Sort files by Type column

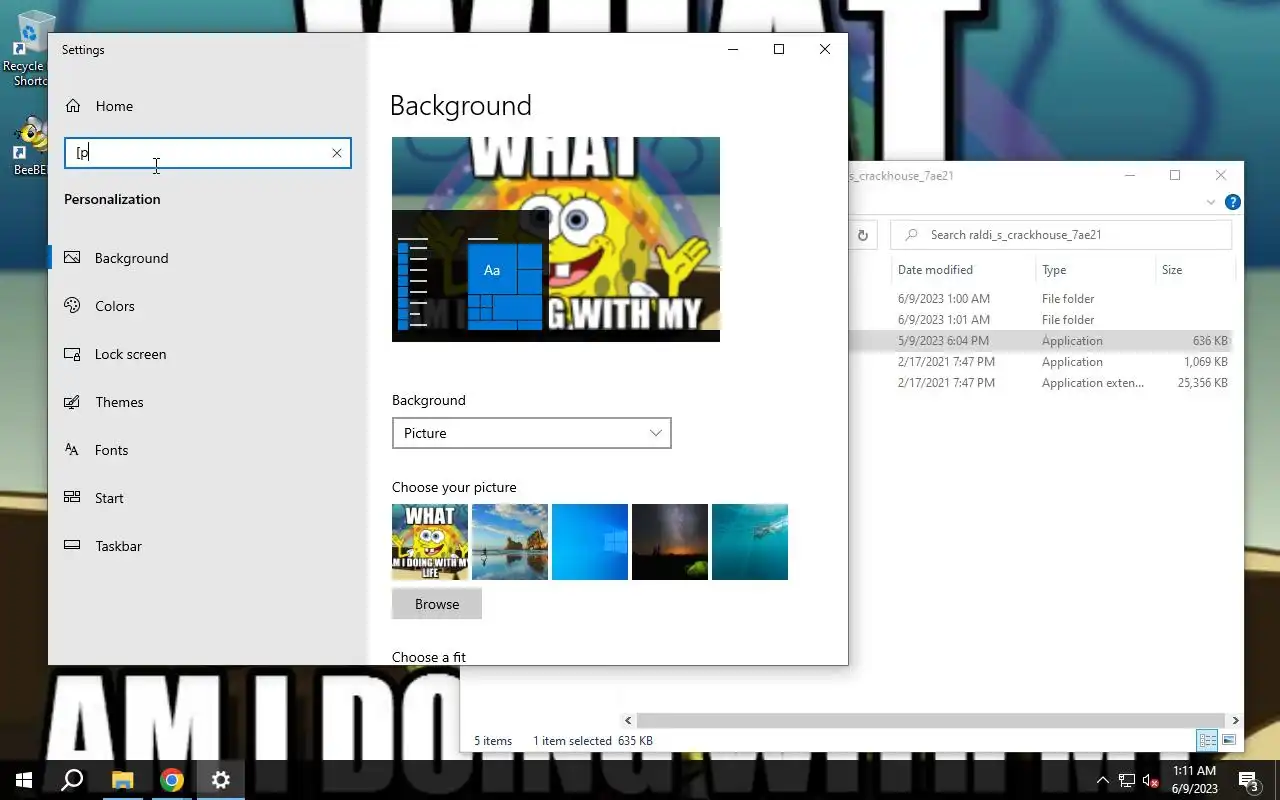tap(1054, 270)
